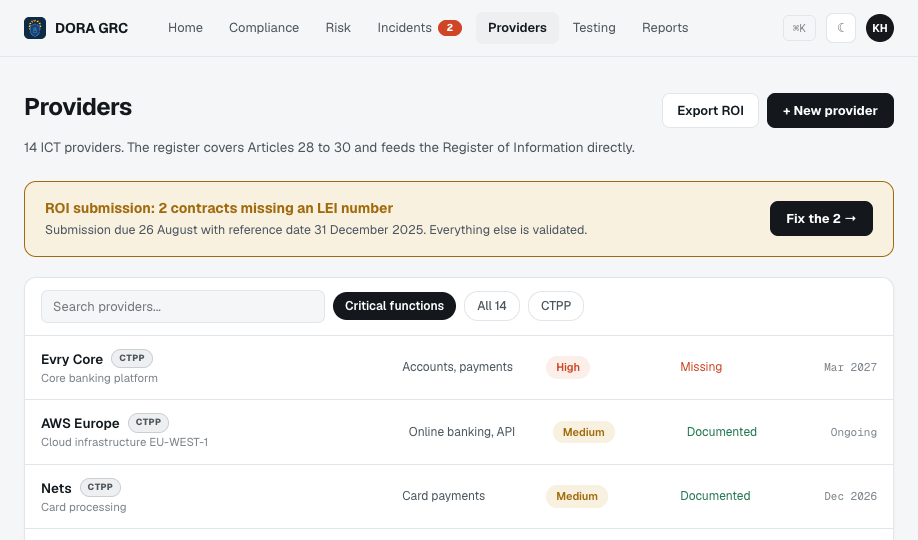This screenshot has width=918, height=540.
Task: Click the High risk badge for Evry Core
Action: coord(568,367)
